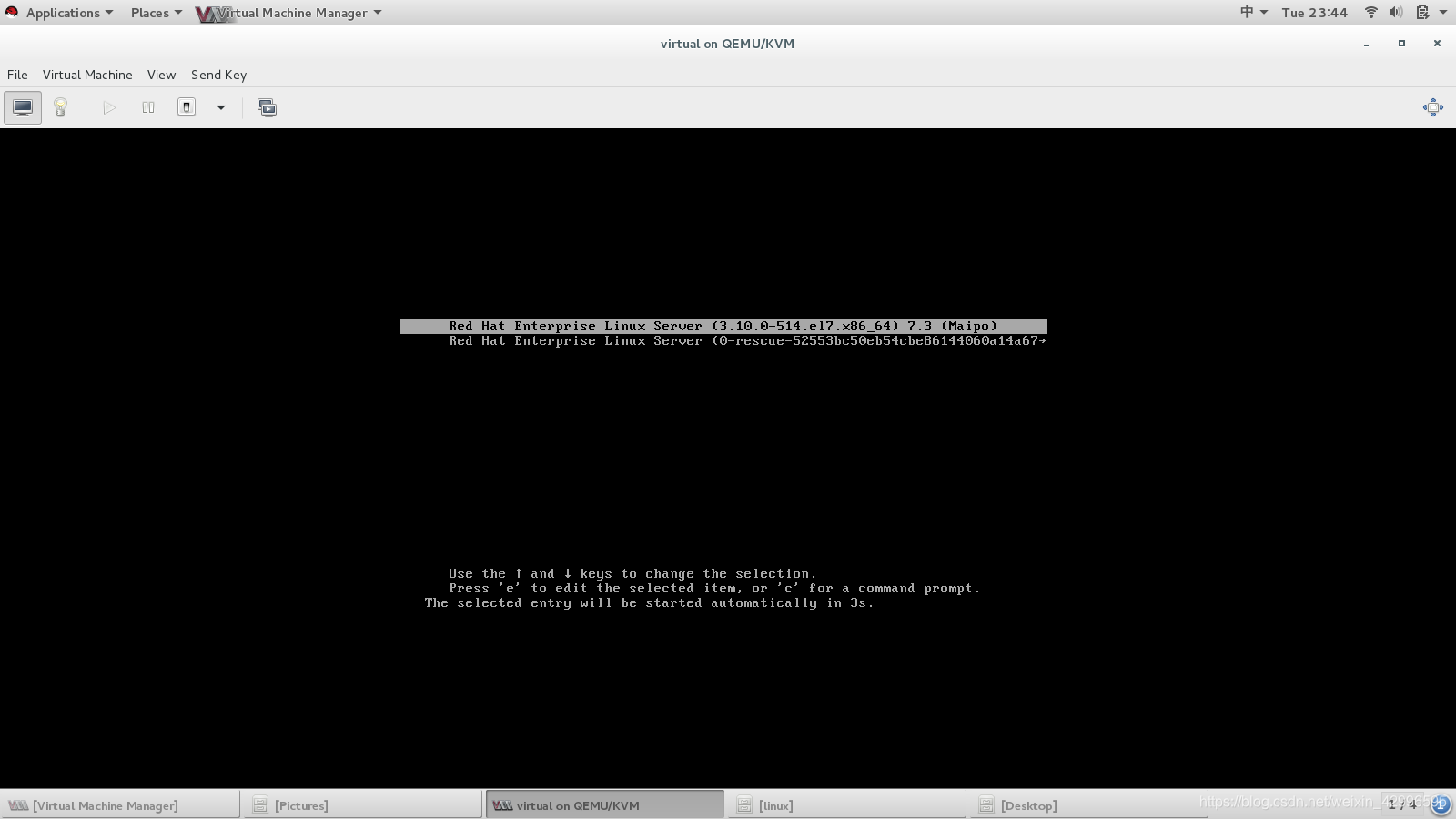Open the clock Tue 23:44
1456x819 pixels.
(x=1314, y=13)
